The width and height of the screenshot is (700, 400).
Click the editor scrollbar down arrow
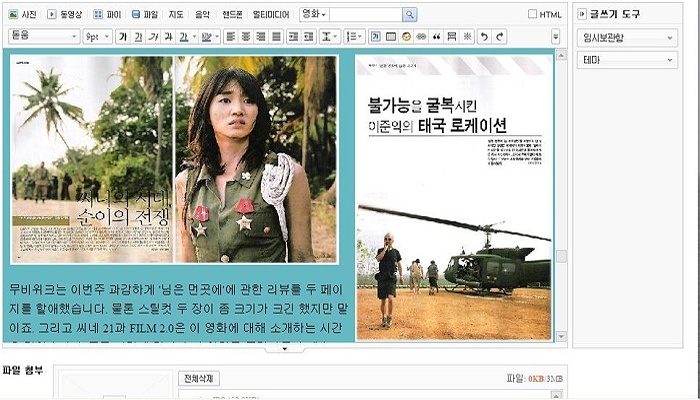561,337
